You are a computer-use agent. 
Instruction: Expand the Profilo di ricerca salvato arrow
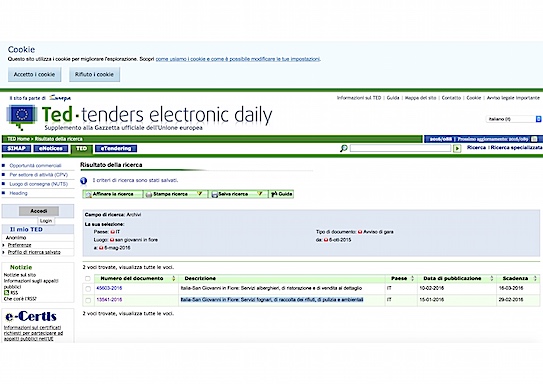3,252
